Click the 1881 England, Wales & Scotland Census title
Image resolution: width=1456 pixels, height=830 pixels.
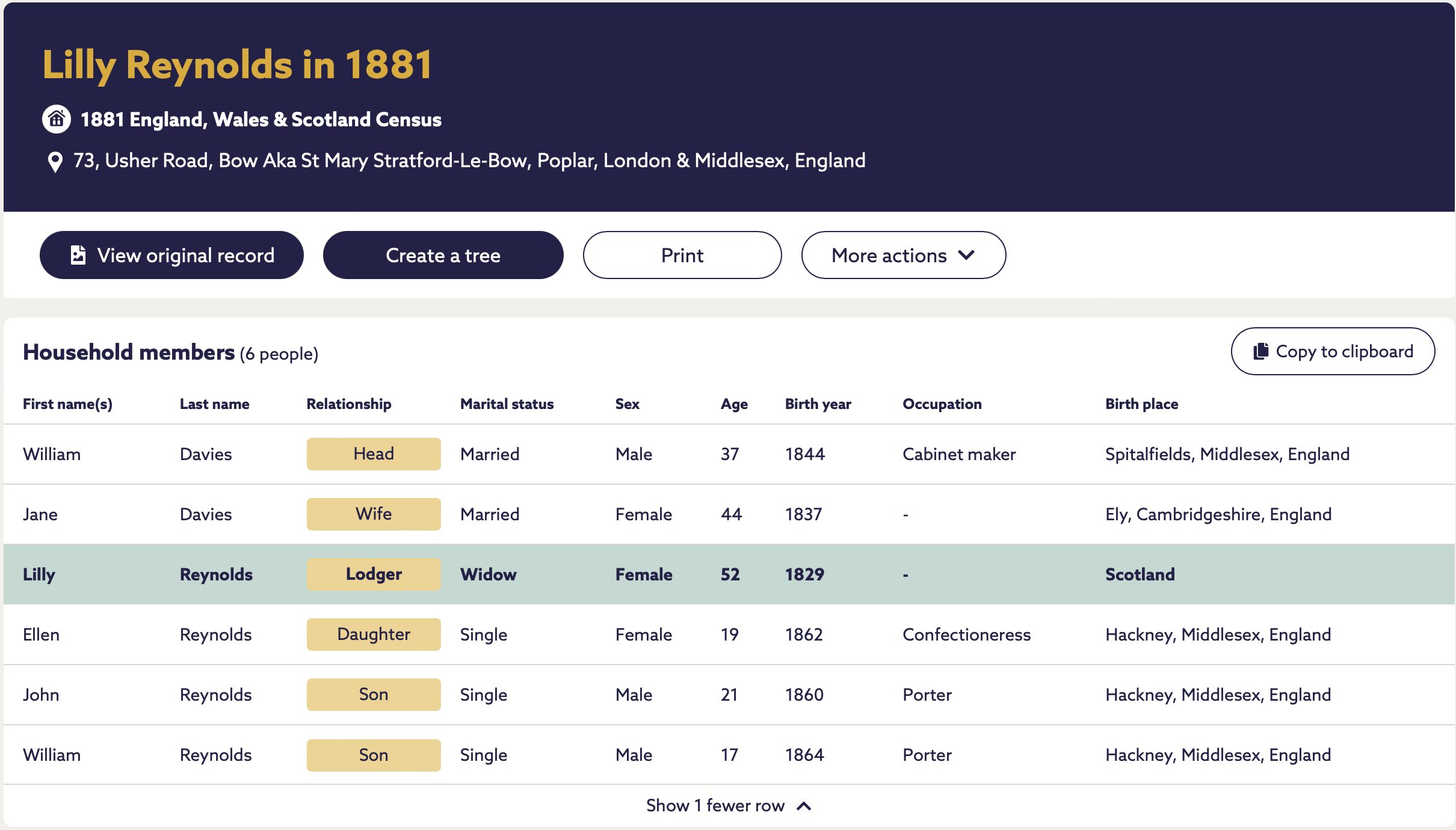pos(261,119)
